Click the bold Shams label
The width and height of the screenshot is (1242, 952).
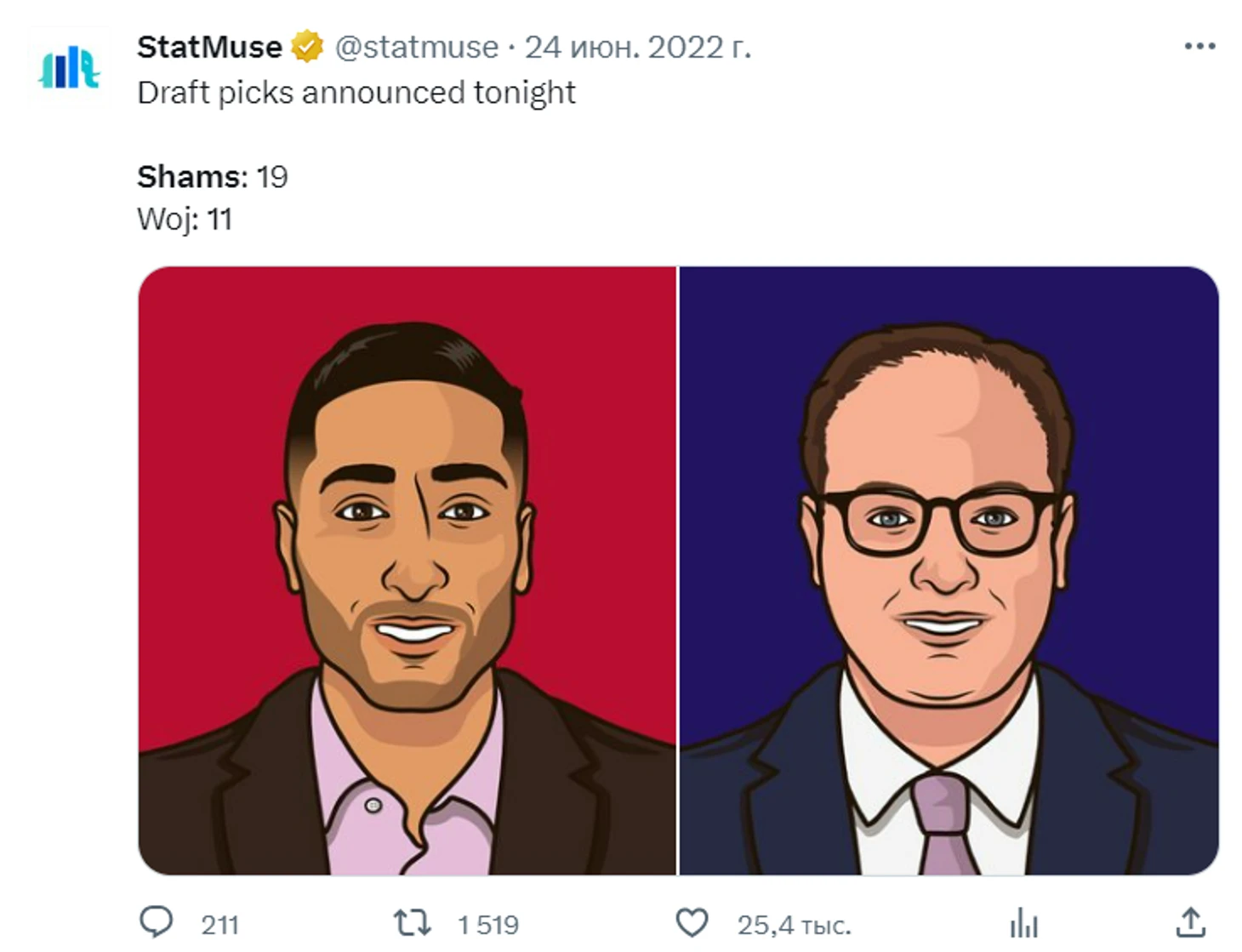pos(191,177)
